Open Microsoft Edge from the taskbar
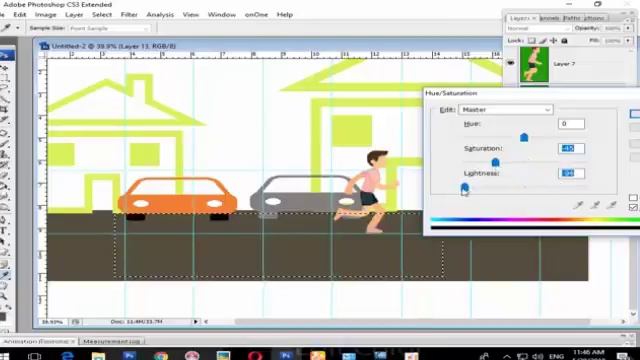This screenshot has width=640, height=360. tap(67, 356)
